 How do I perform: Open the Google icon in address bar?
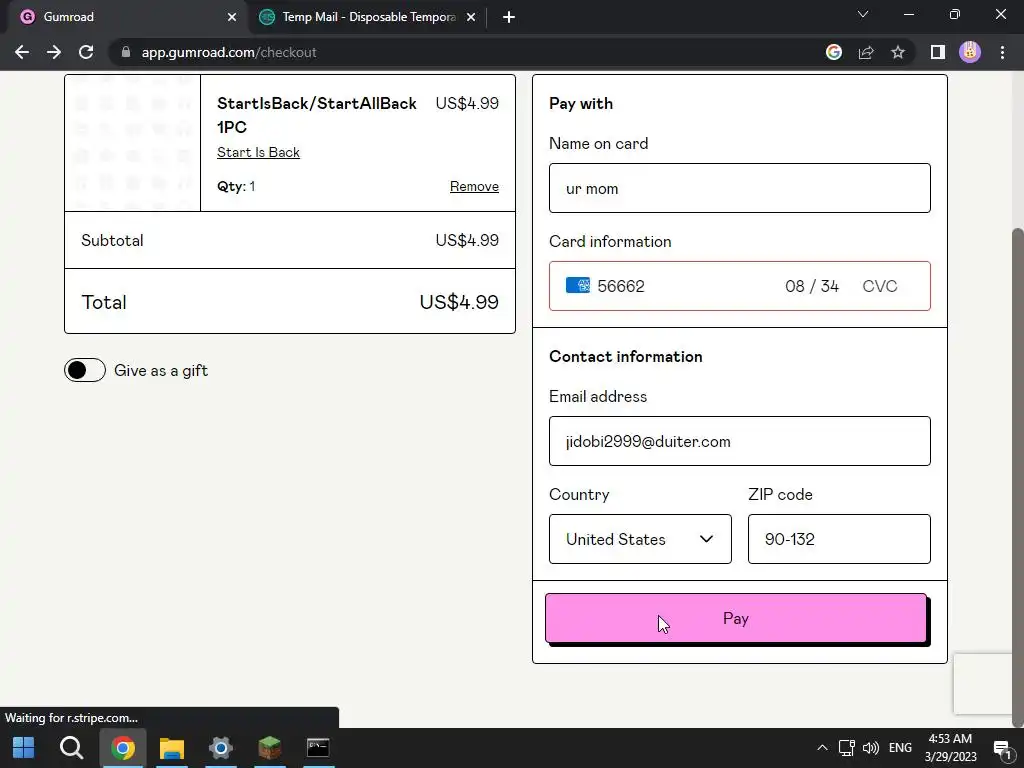tap(834, 52)
